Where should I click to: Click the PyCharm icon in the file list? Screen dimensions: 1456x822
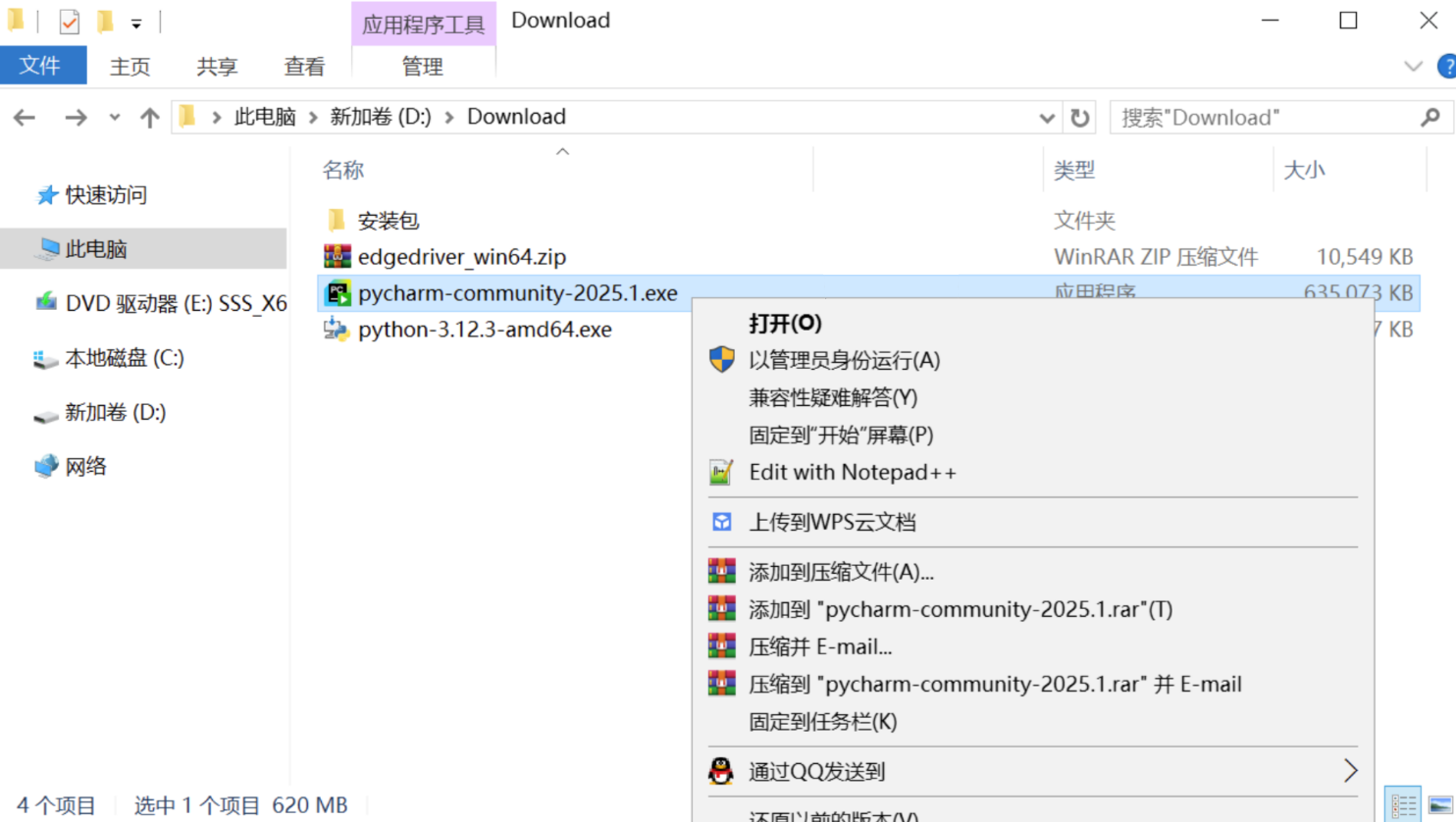(x=338, y=293)
